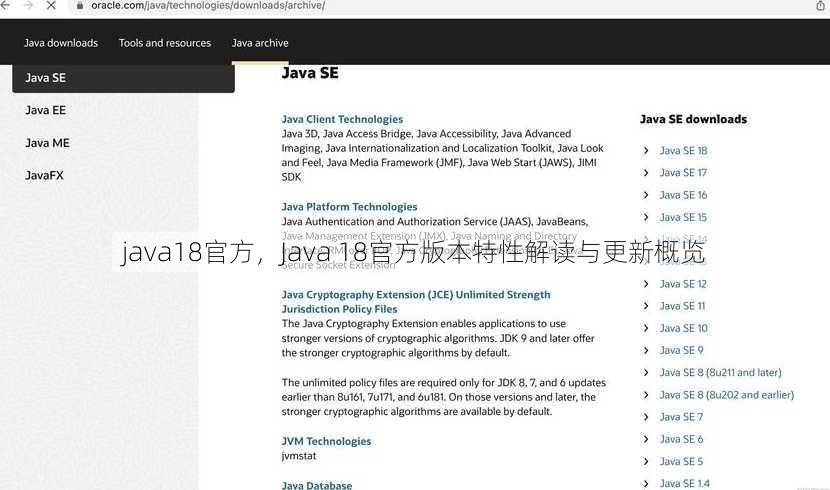Click the chevron beside Java SE 6
The height and width of the screenshot is (490, 830).
(646, 439)
